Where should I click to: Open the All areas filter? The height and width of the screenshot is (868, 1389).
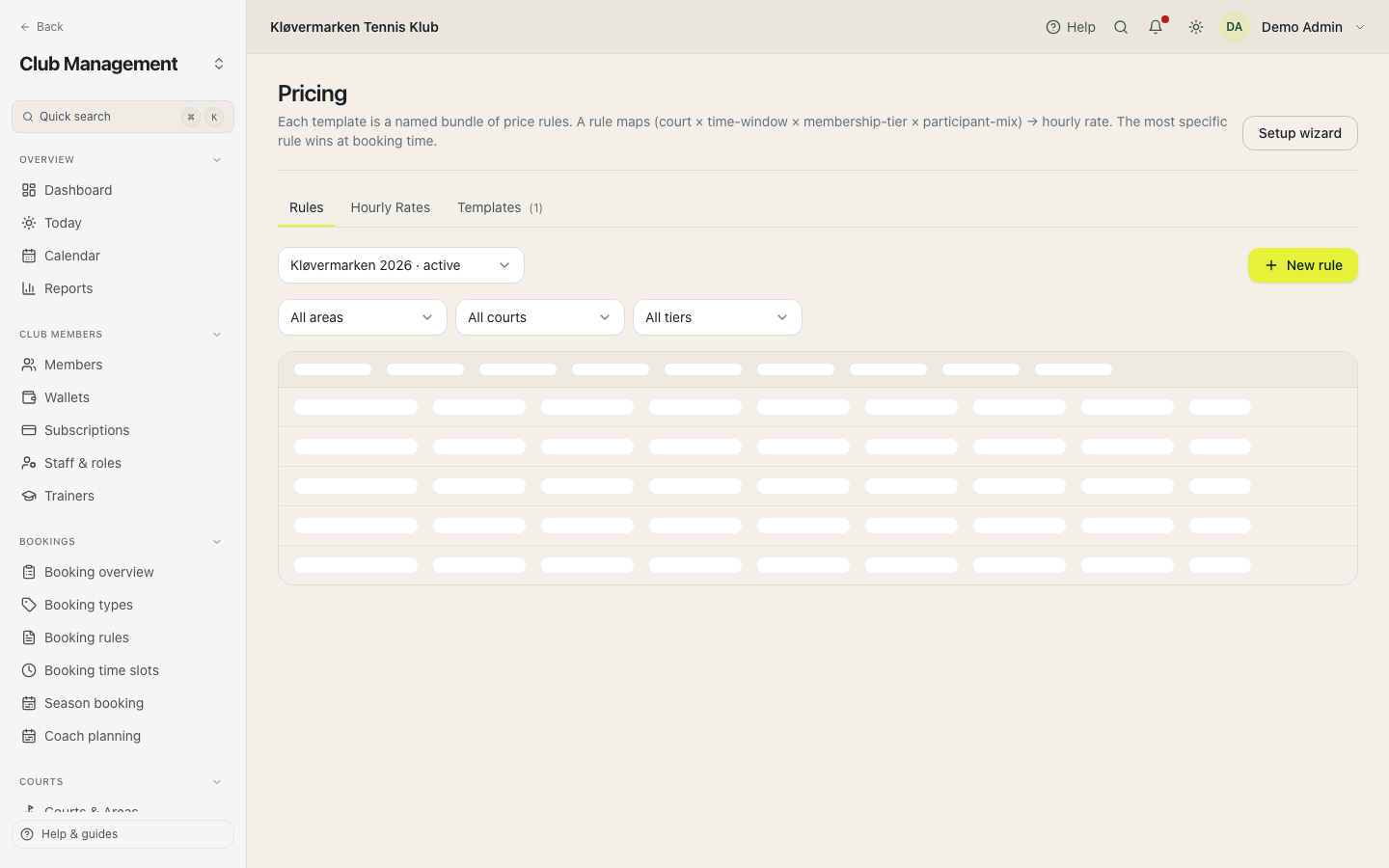click(x=363, y=317)
